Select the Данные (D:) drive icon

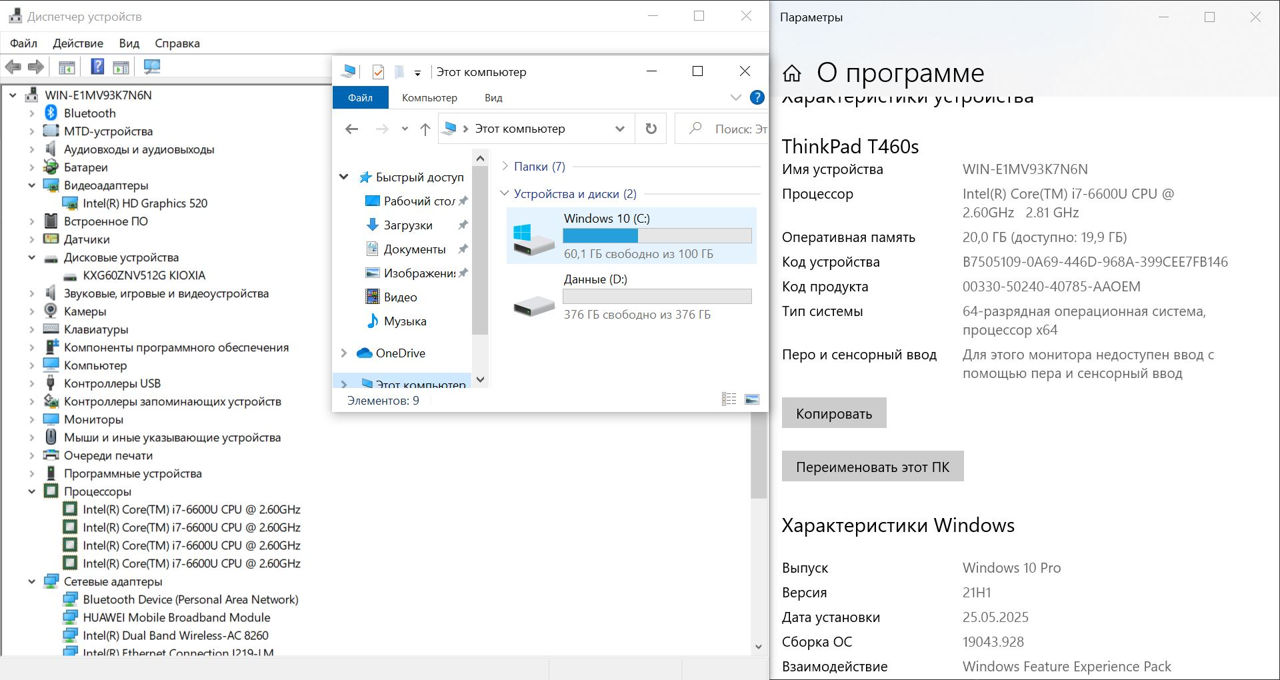(x=534, y=304)
